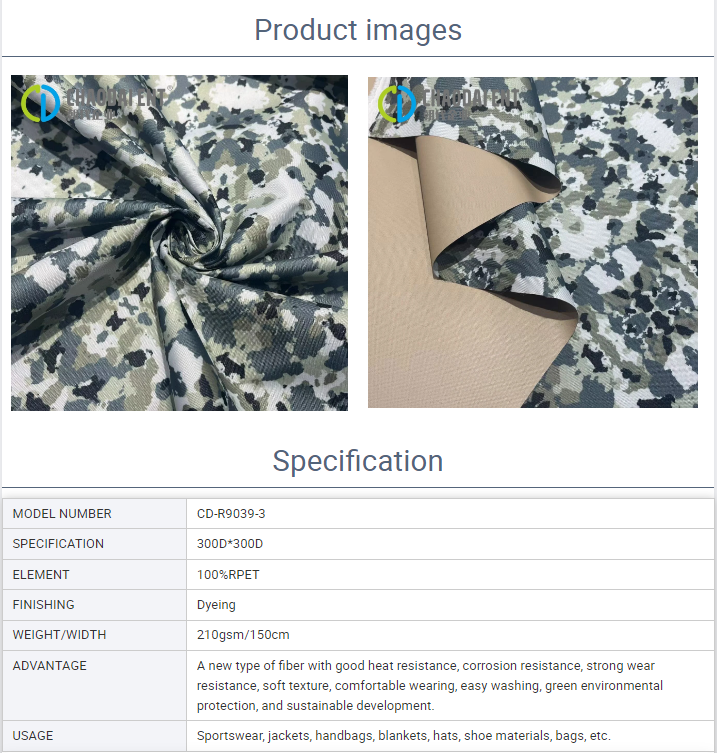The image size is (717, 753).
Task: Open the folded fabric with beige backing image
Action: point(533,243)
